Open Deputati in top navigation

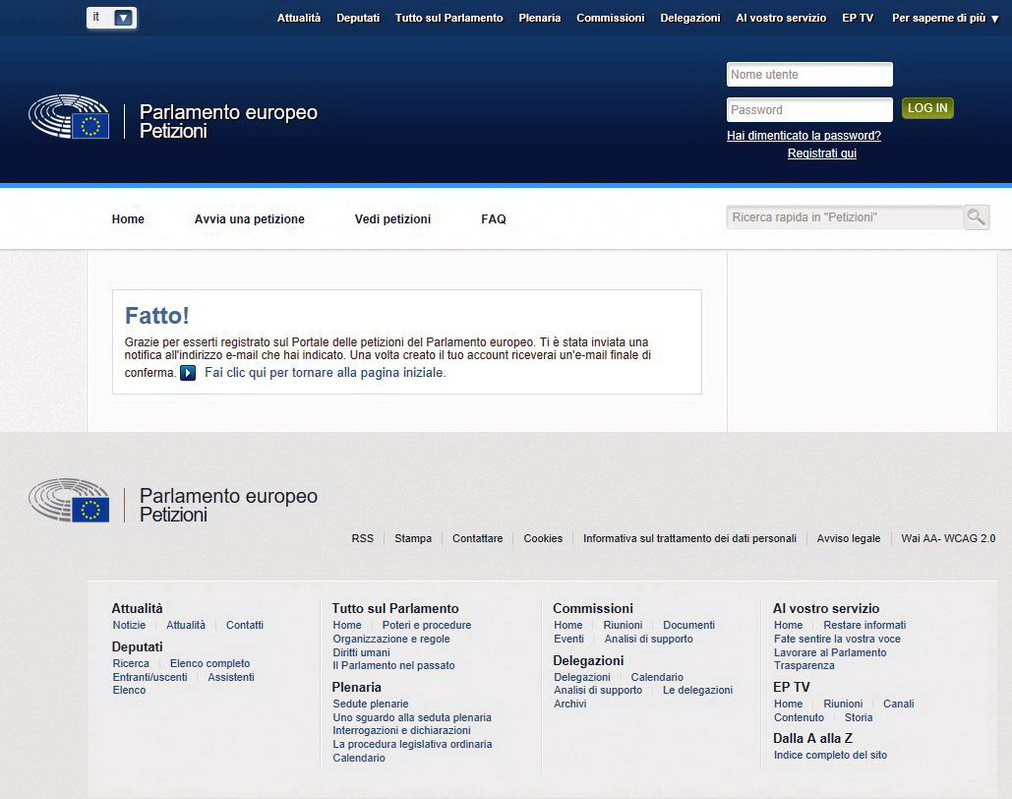click(x=358, y=18)
